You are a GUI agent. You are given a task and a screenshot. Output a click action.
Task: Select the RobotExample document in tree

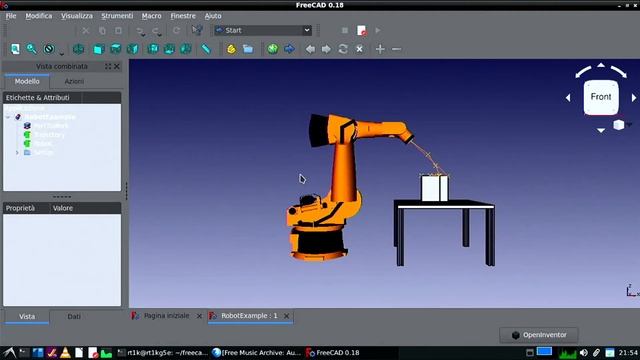50,117
